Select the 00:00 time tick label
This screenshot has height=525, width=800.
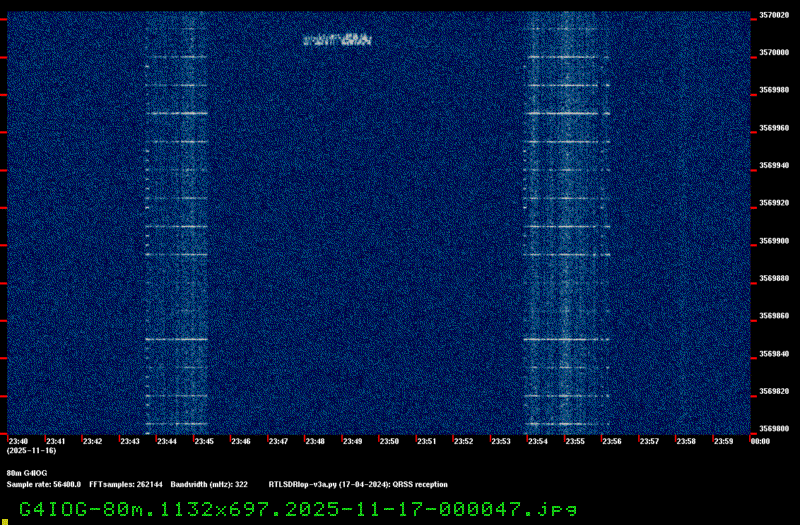(x=760, y=441)
